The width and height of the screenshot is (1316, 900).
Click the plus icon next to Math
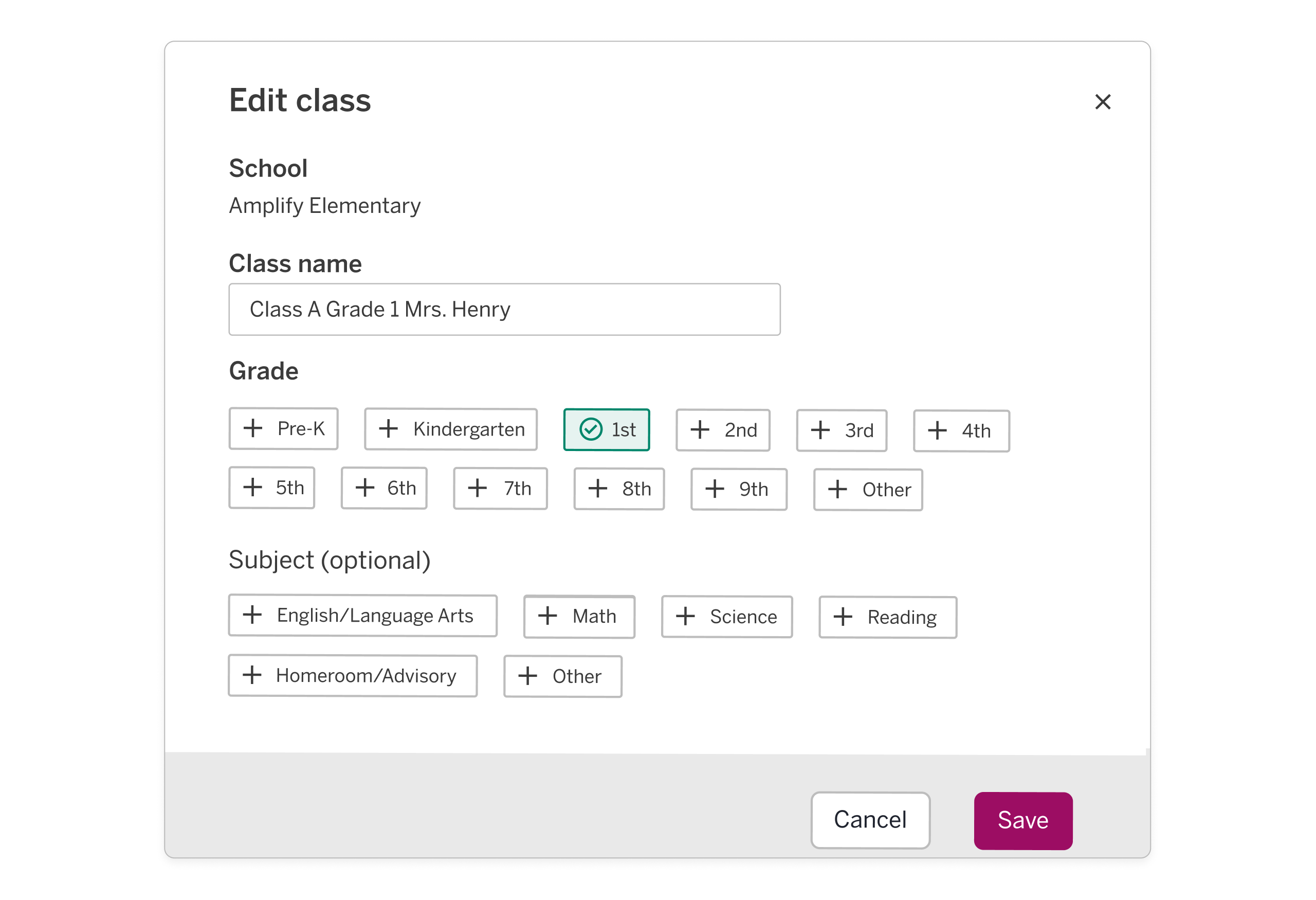pos(547,616)
